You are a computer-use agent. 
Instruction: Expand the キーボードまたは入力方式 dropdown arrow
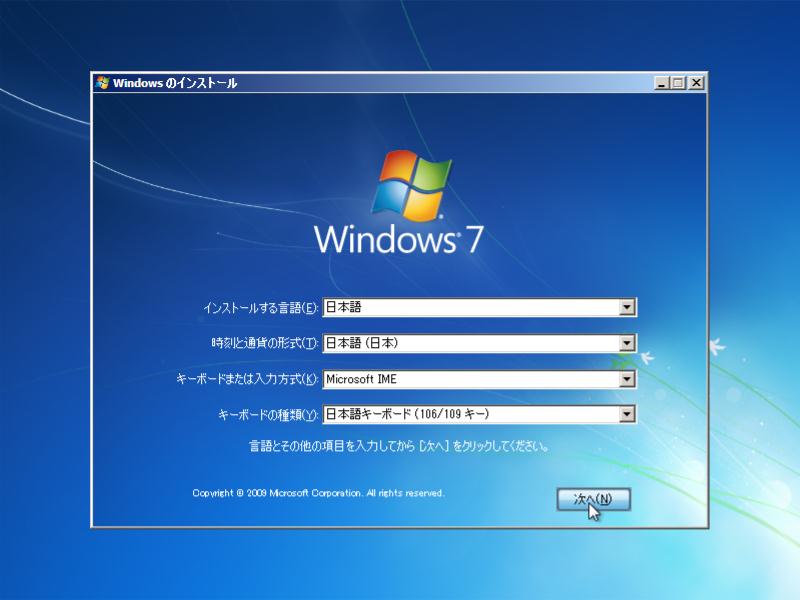click(x=627, y=379)
